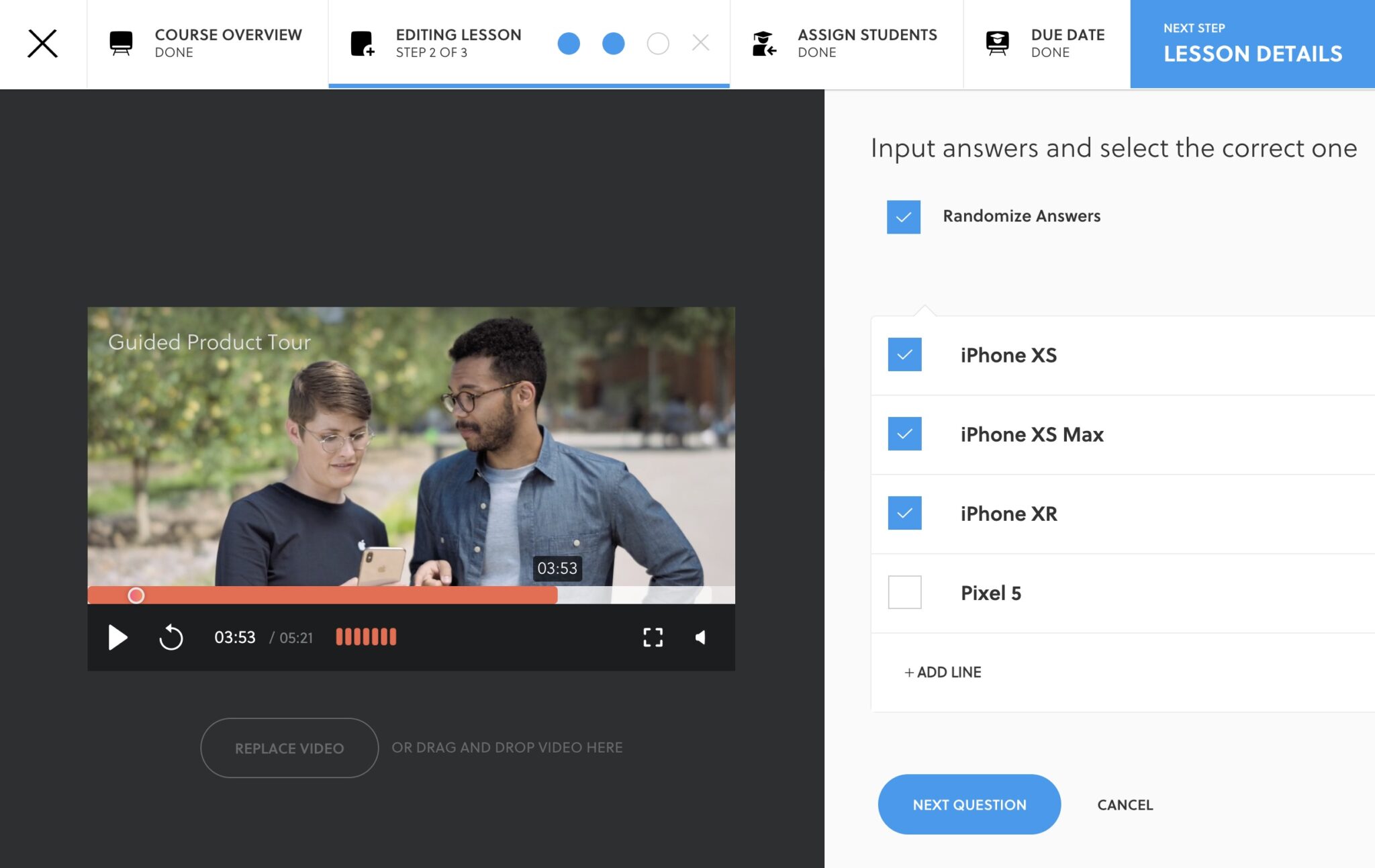
Task: Uncheck the Randomize Answers checkbox
Action: pos(903,217)
